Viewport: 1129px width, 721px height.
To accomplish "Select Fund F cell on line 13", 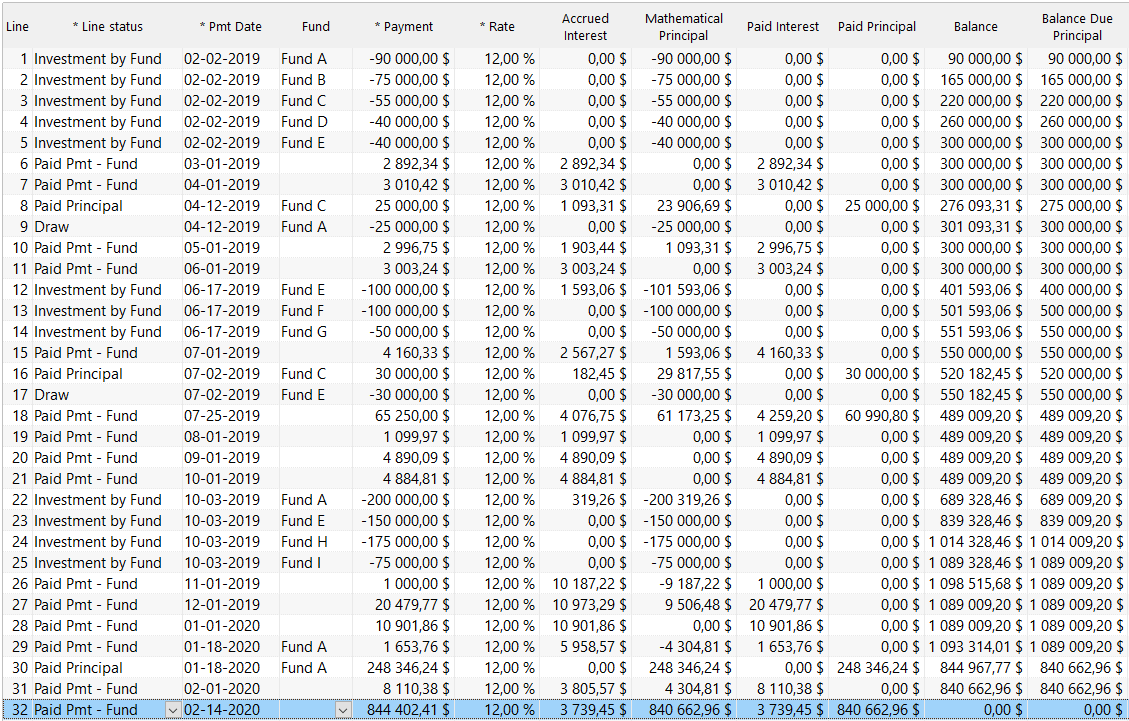I will (x=302, y=310).
